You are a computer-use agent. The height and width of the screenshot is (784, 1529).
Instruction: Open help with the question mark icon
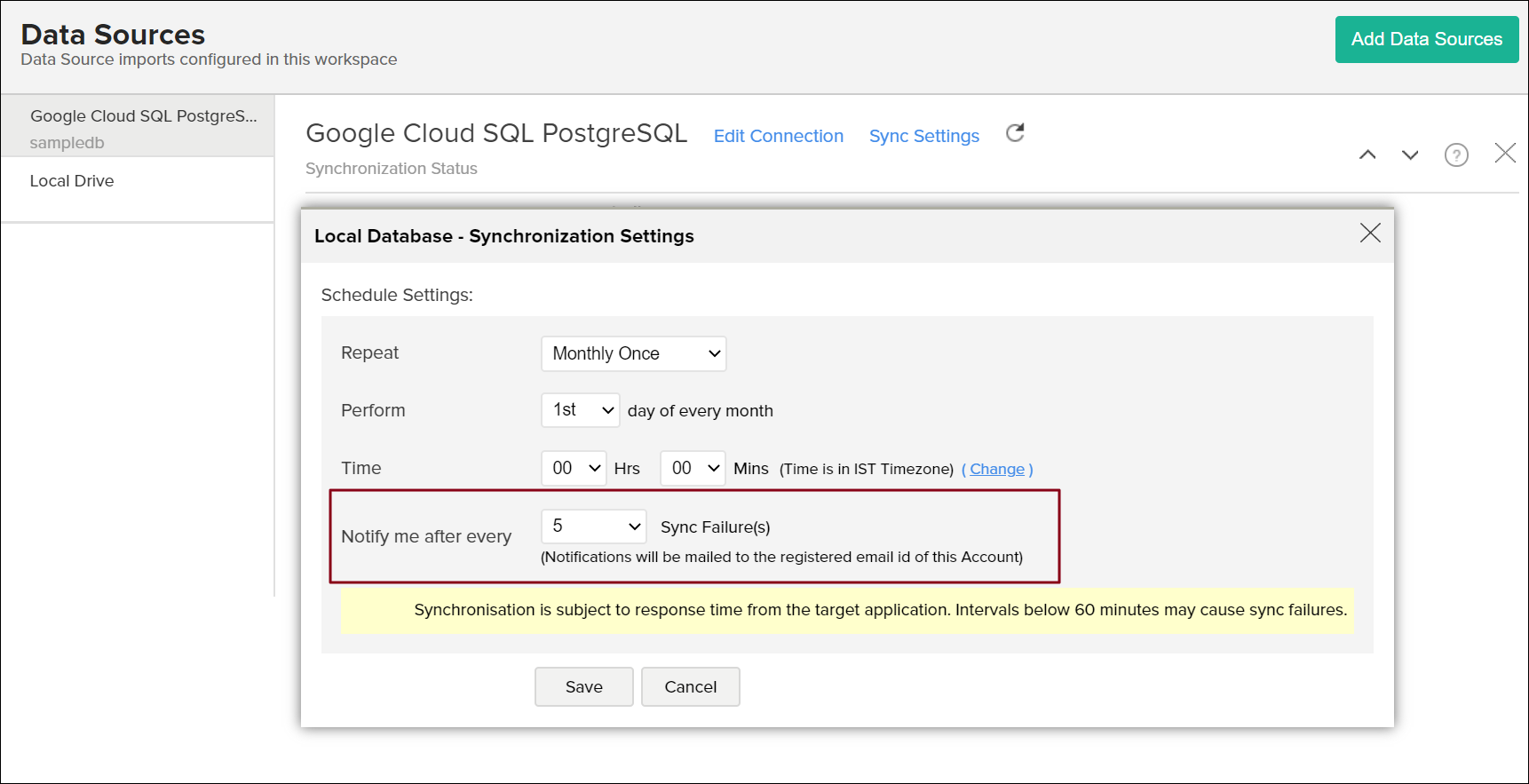tap(1456, 154)
